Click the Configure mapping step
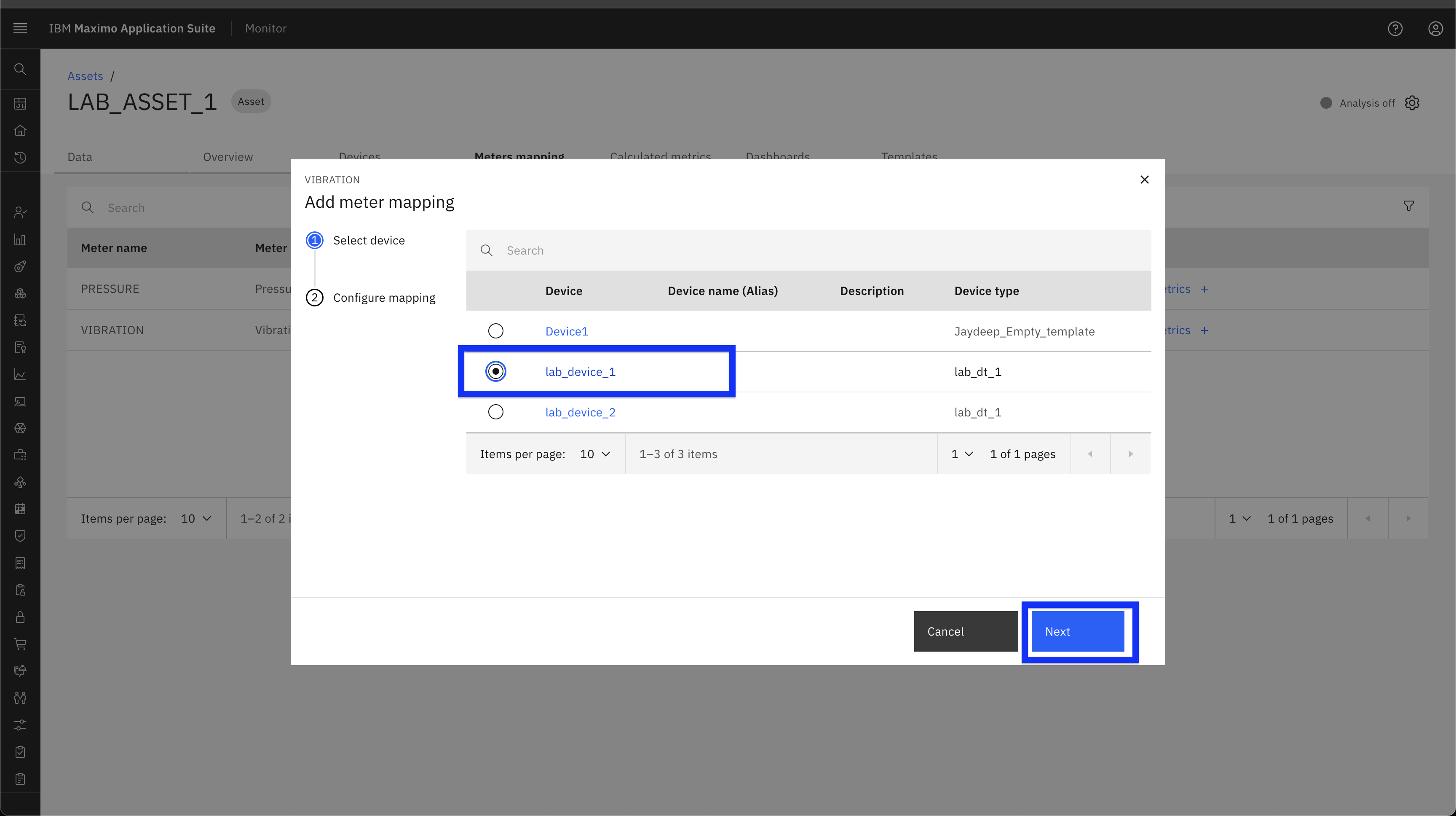Screen dimensions: 1456x816 tap(371, 298)
